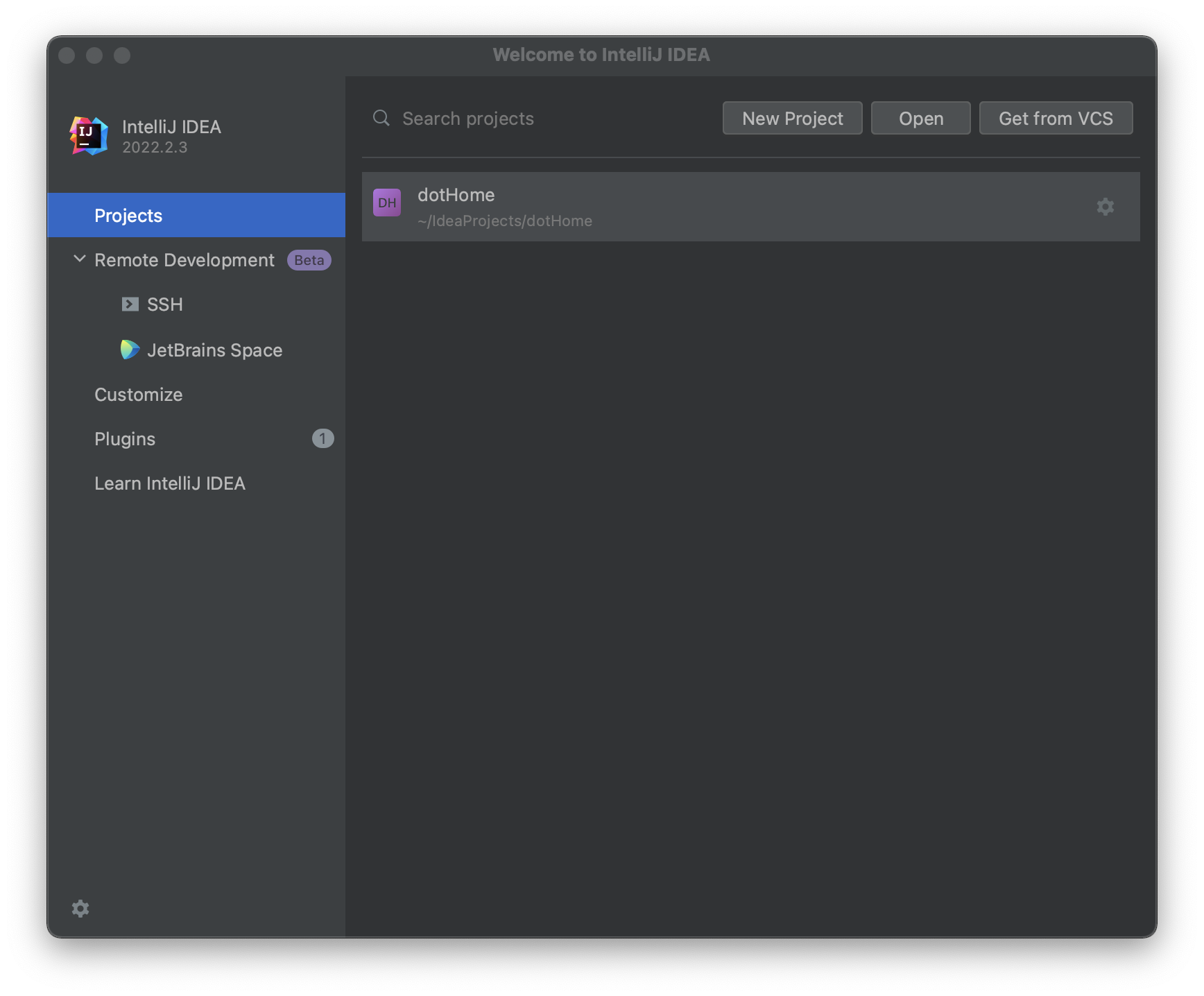The height and width of the screenshot is (996, 1204).
Task: Click the Plugins update count badge
Action: point(322,438)
